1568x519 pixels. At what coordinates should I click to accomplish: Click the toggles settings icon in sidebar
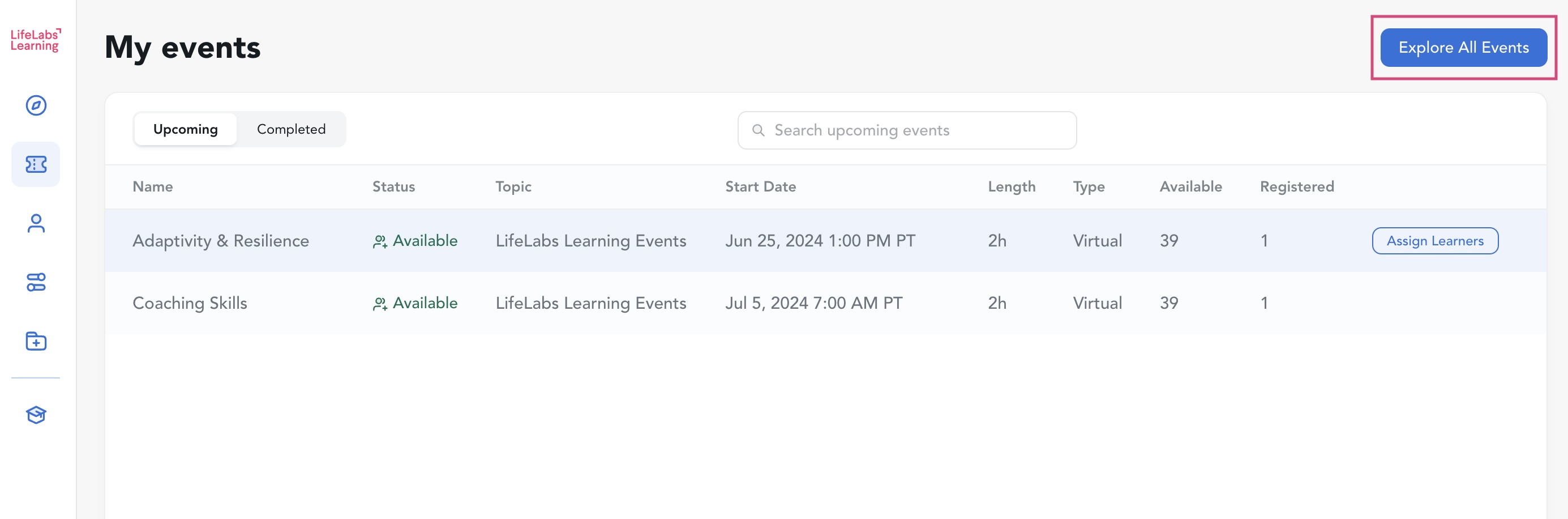tap(36, 282)
